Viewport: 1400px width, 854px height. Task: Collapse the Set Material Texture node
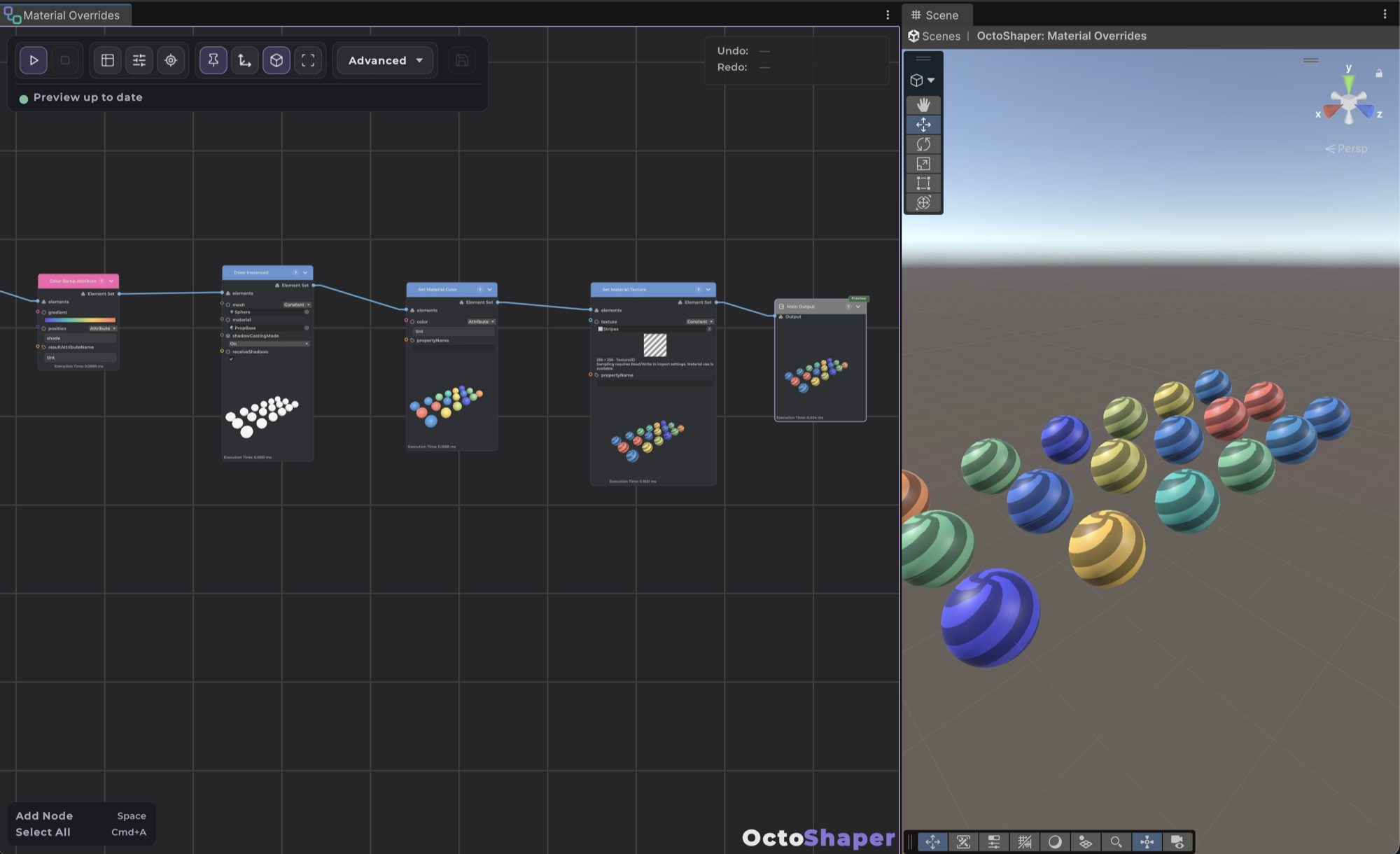(x=708, y=289)
